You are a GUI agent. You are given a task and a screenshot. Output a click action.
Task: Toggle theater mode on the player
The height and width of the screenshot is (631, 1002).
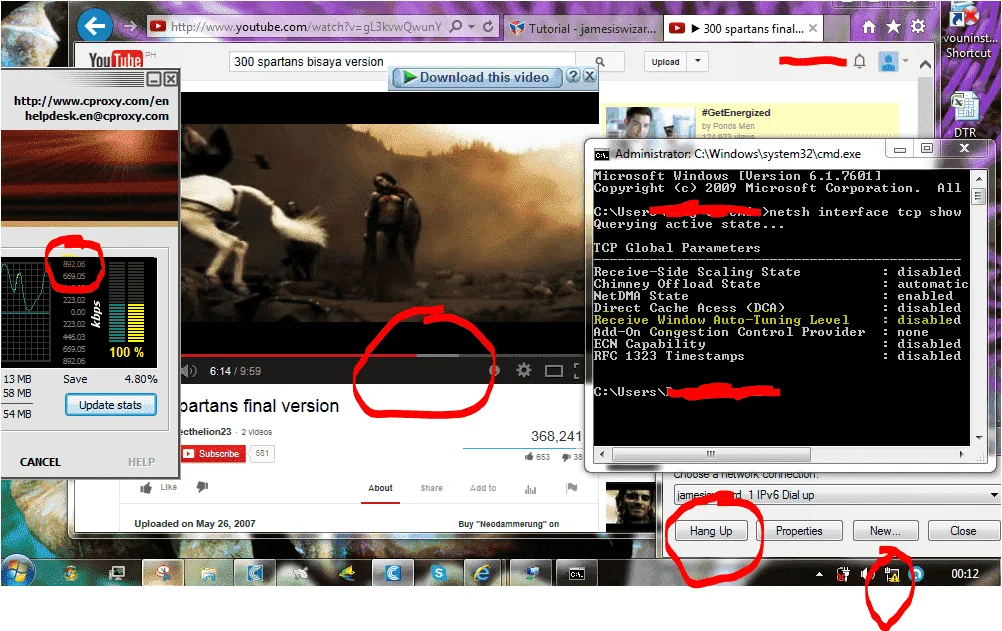(x=553, y=371)
